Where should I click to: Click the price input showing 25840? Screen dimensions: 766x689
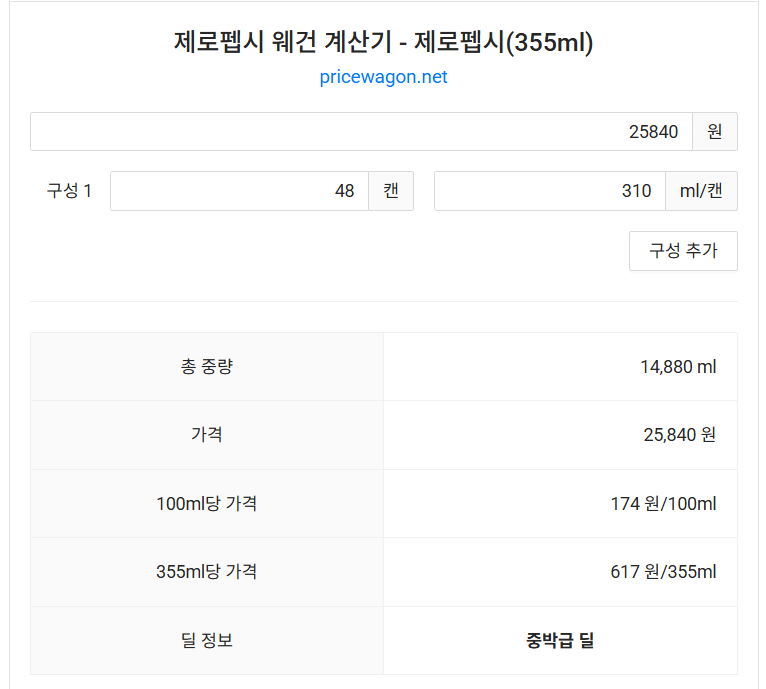tap(362, 131)
